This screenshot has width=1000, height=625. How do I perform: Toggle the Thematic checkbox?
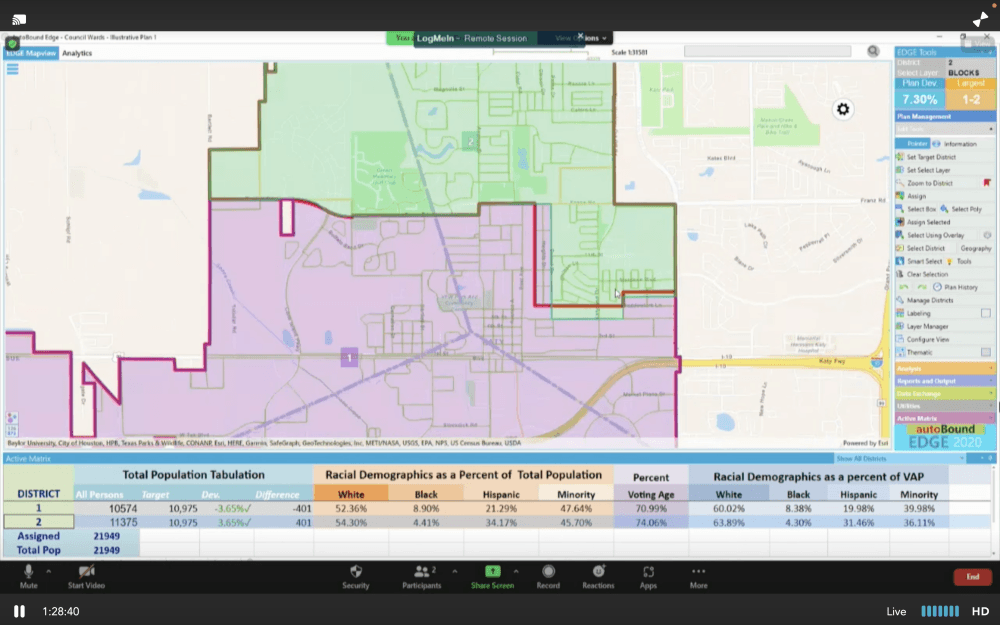coord(986,352)
